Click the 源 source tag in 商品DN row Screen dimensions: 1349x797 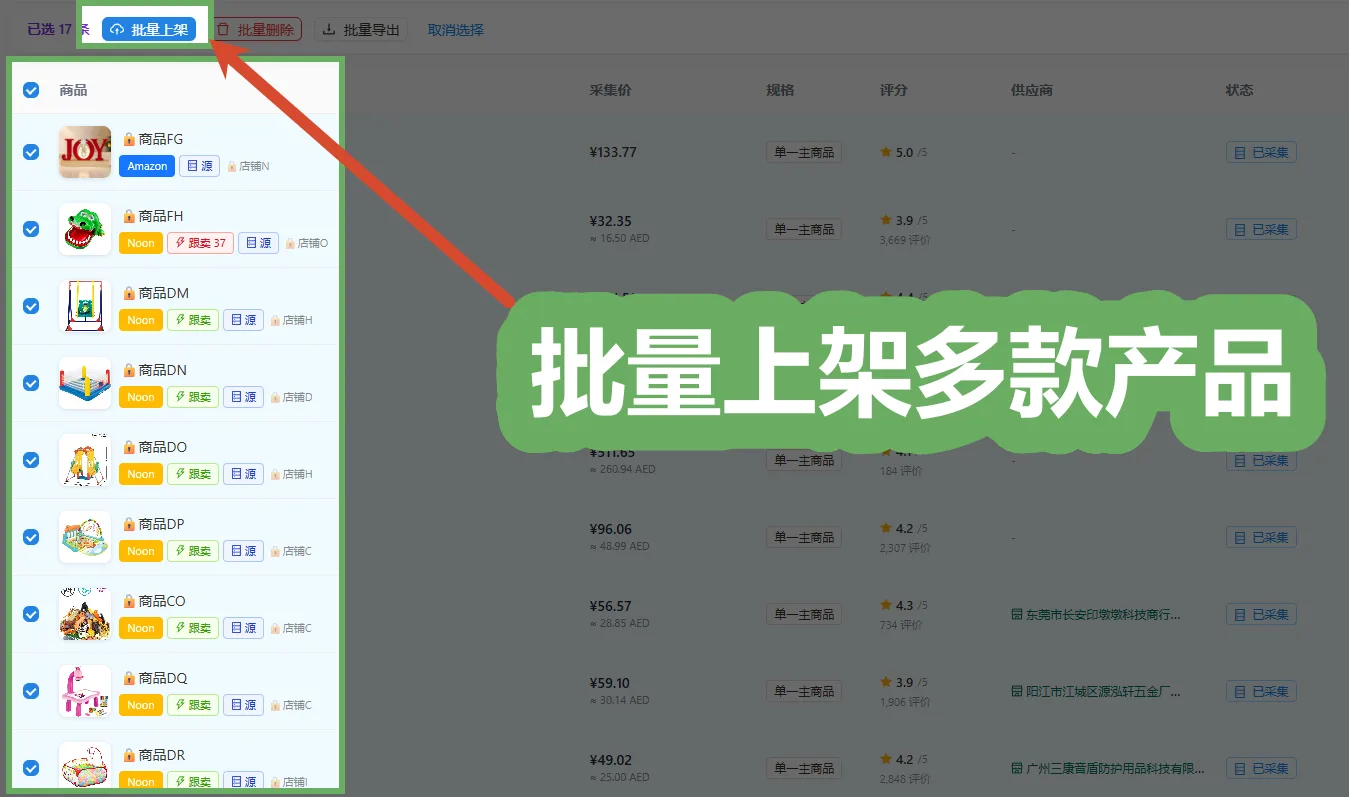pos(243,397)
